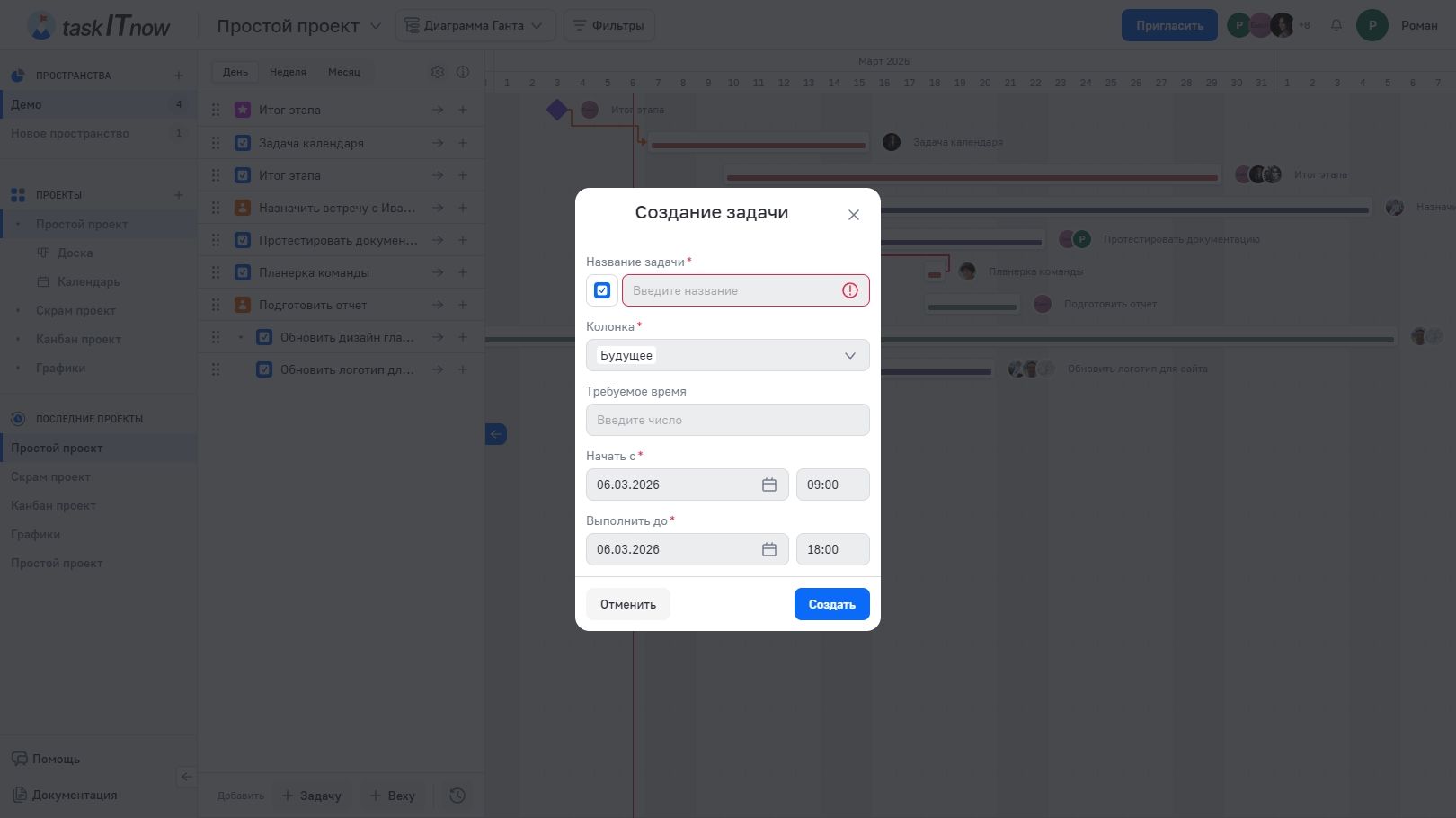Collapse the left sidebar arrow
Viewport: 1456px width, 818px height.
(186, 777)
